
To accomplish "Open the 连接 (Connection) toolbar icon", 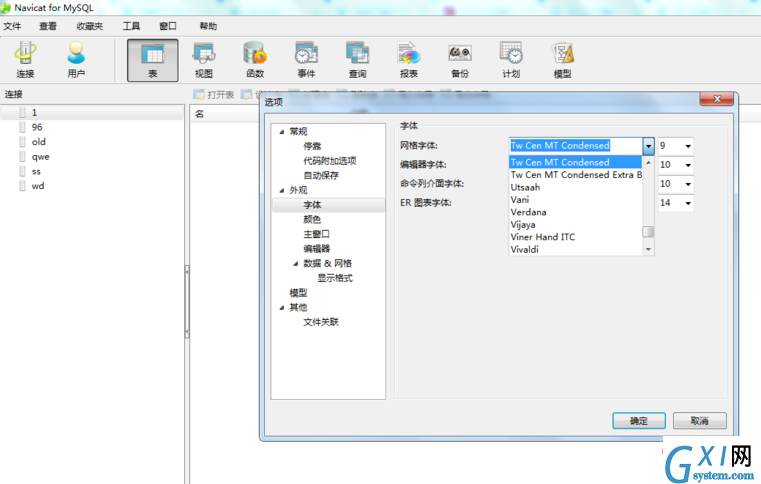I will [x=25, y=60].
